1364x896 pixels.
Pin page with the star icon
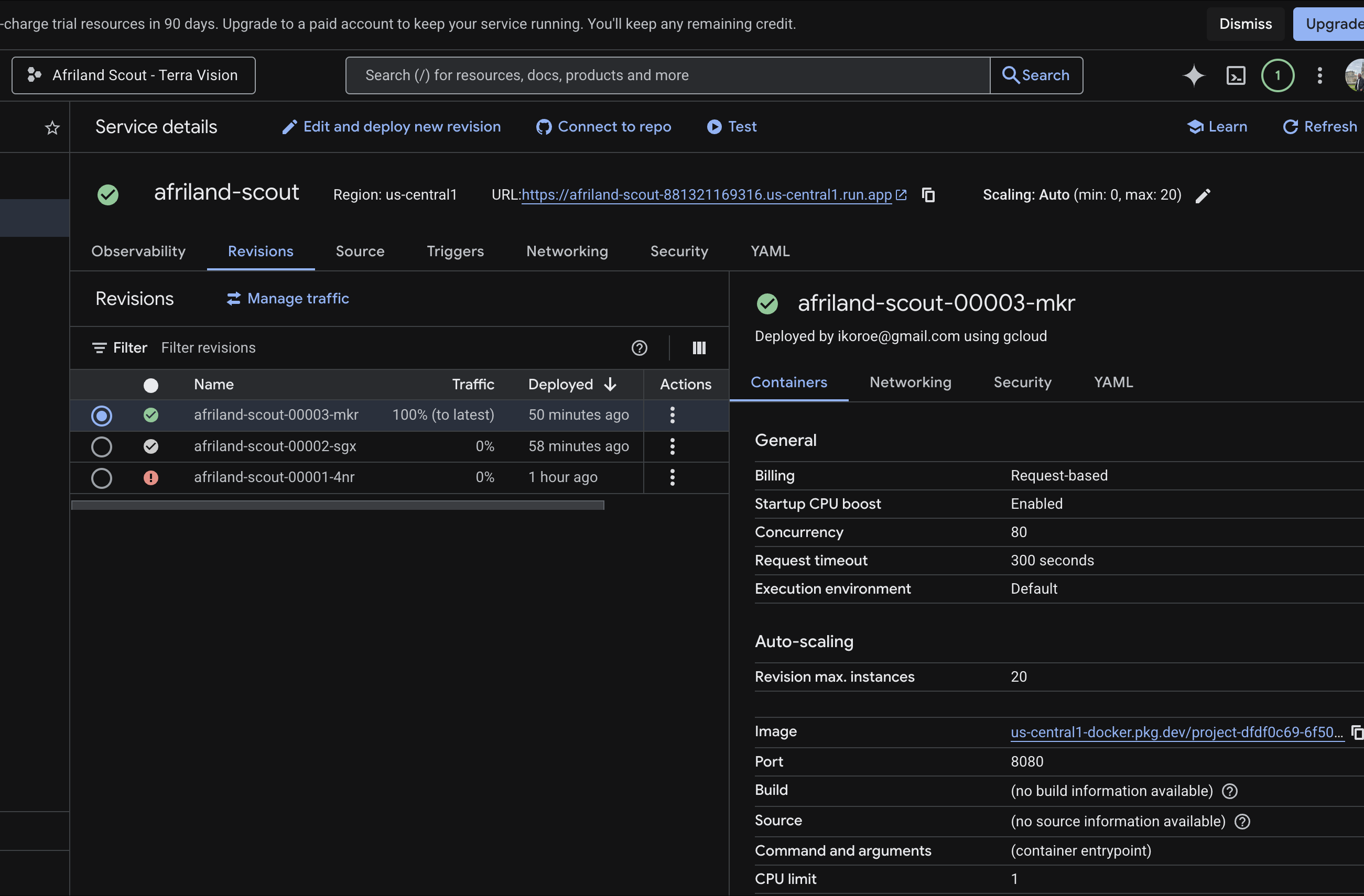click(52, 127)
